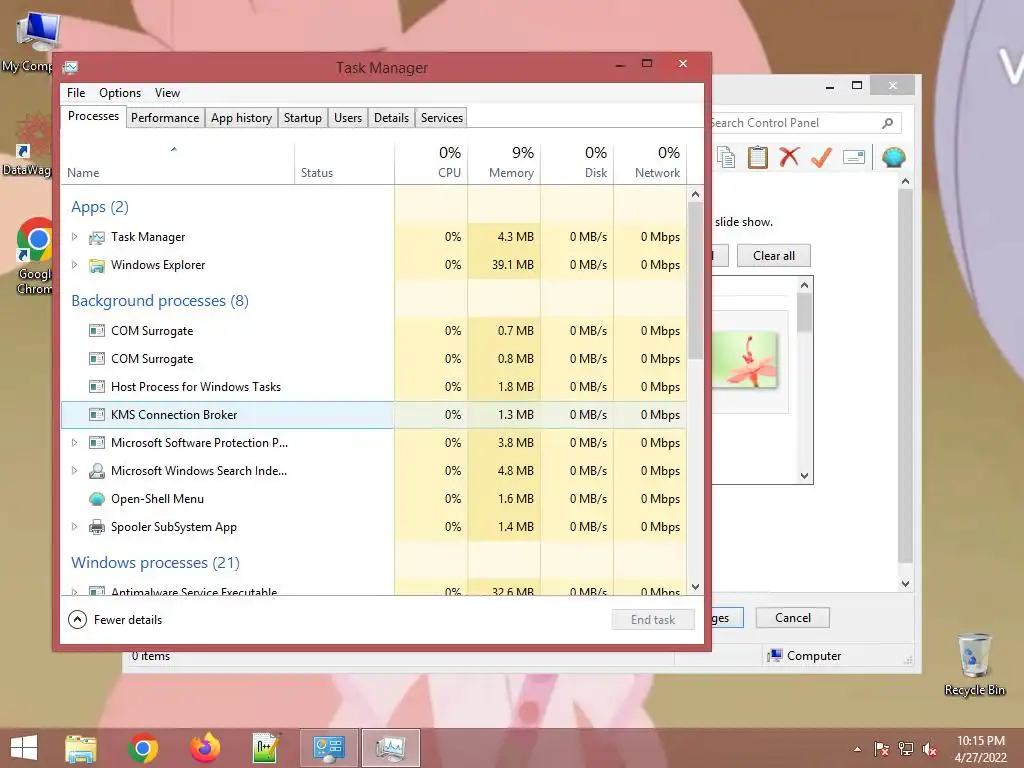Expand the Spooler SubSystem App row
The width and height of the screenshot is (1024, 768).
(74, 527)
